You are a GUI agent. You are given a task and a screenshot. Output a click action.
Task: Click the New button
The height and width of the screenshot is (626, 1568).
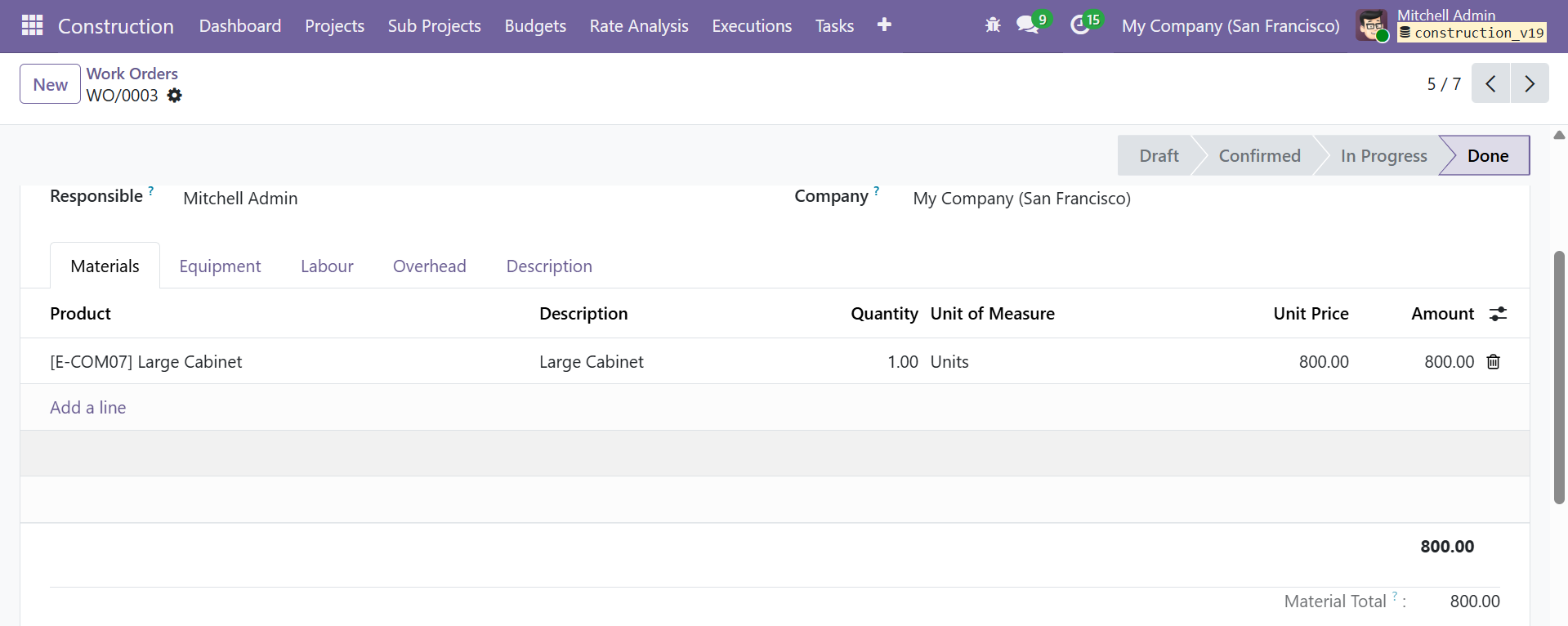(50, 84)
